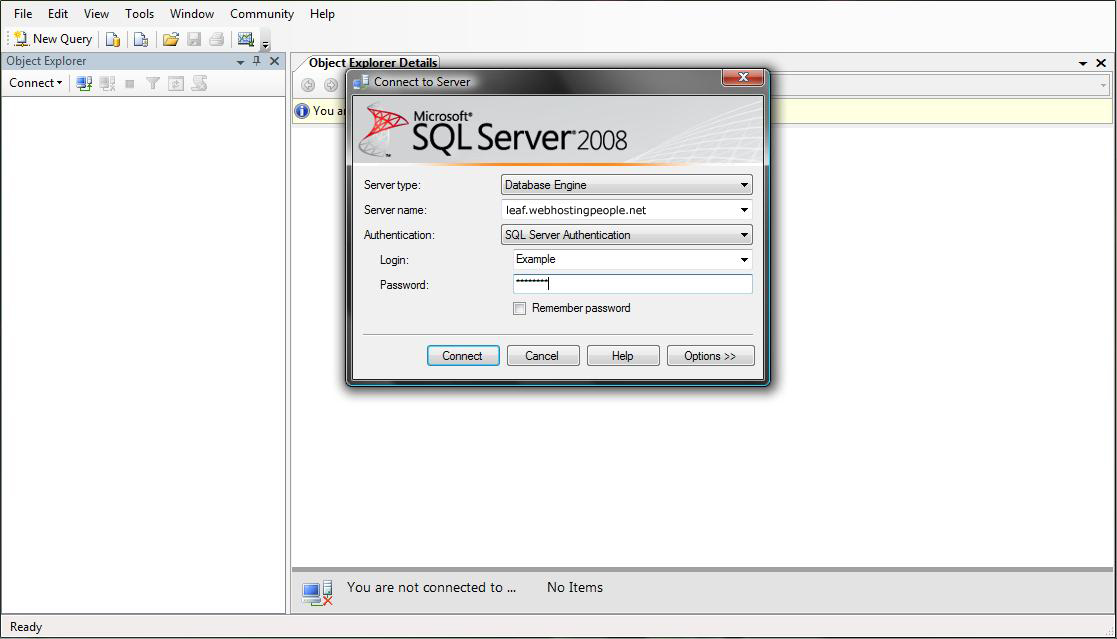The height and width of the screenshot is (639, 1117).
Task: Click the 'Ready' status bar text
Action: pos(26,627)
